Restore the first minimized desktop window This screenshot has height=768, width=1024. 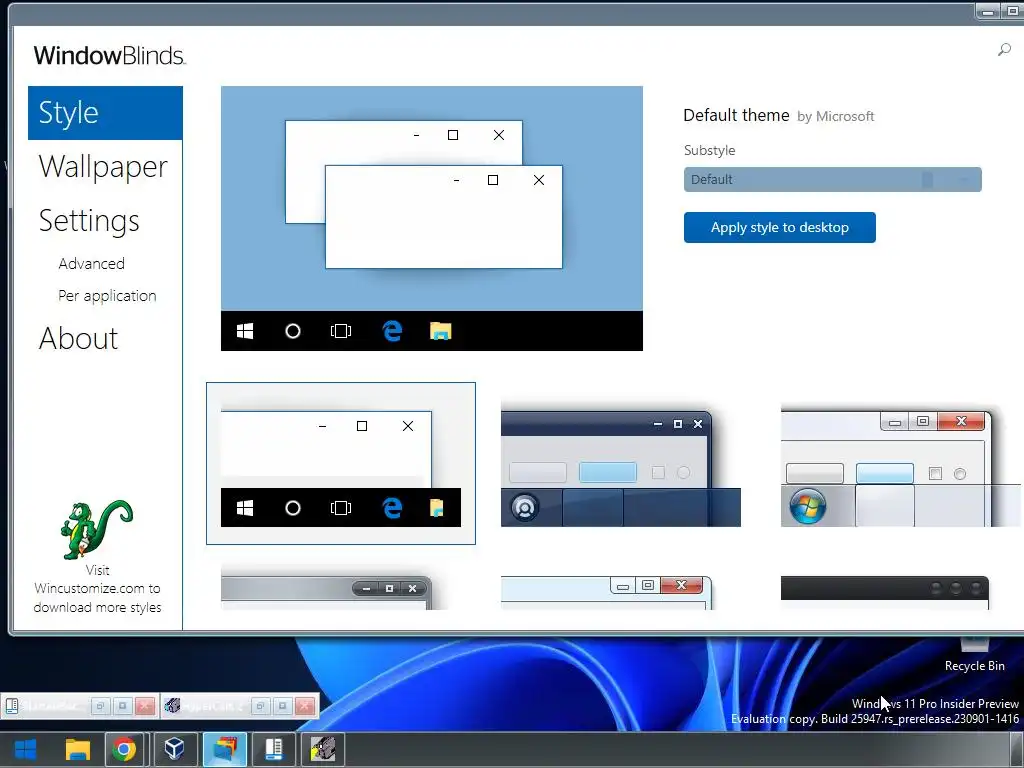pyautogui.click(x=100, y=706)
